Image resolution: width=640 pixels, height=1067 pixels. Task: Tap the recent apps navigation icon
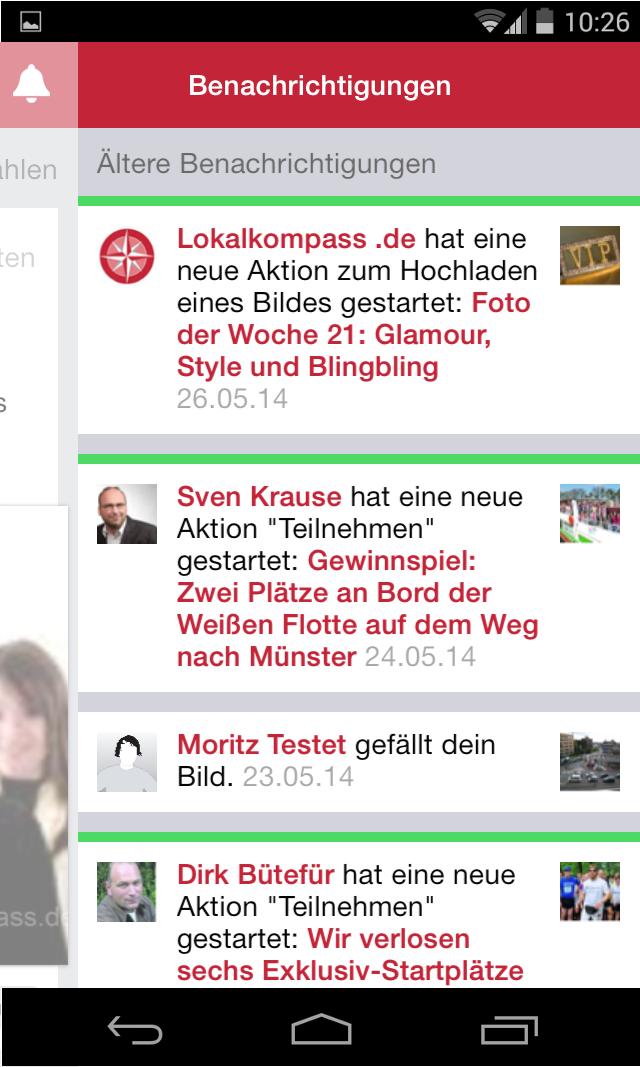[x=509, y=1030]
